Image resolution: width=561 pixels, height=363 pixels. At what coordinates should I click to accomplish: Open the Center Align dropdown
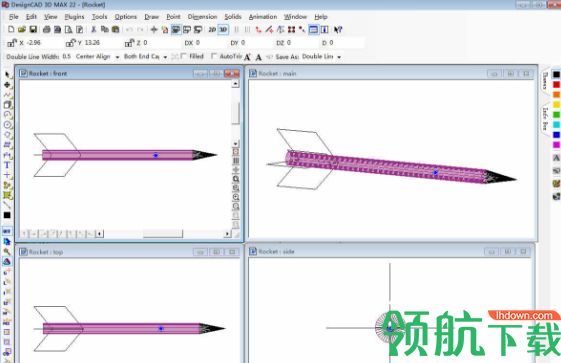117,57
